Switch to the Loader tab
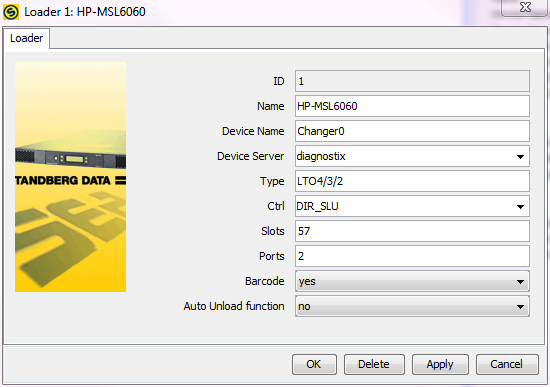The height and width of the screenshot is (387, 550). click(27, 38)
